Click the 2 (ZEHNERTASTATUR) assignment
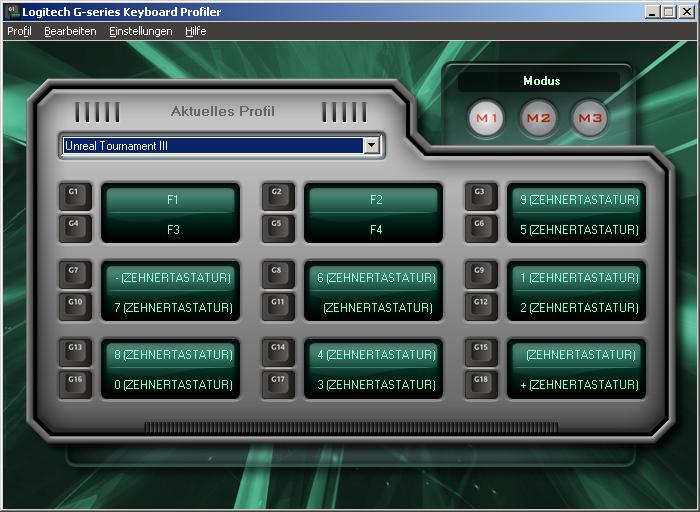Viewport: 700px width, 512px height. (576, 308)
